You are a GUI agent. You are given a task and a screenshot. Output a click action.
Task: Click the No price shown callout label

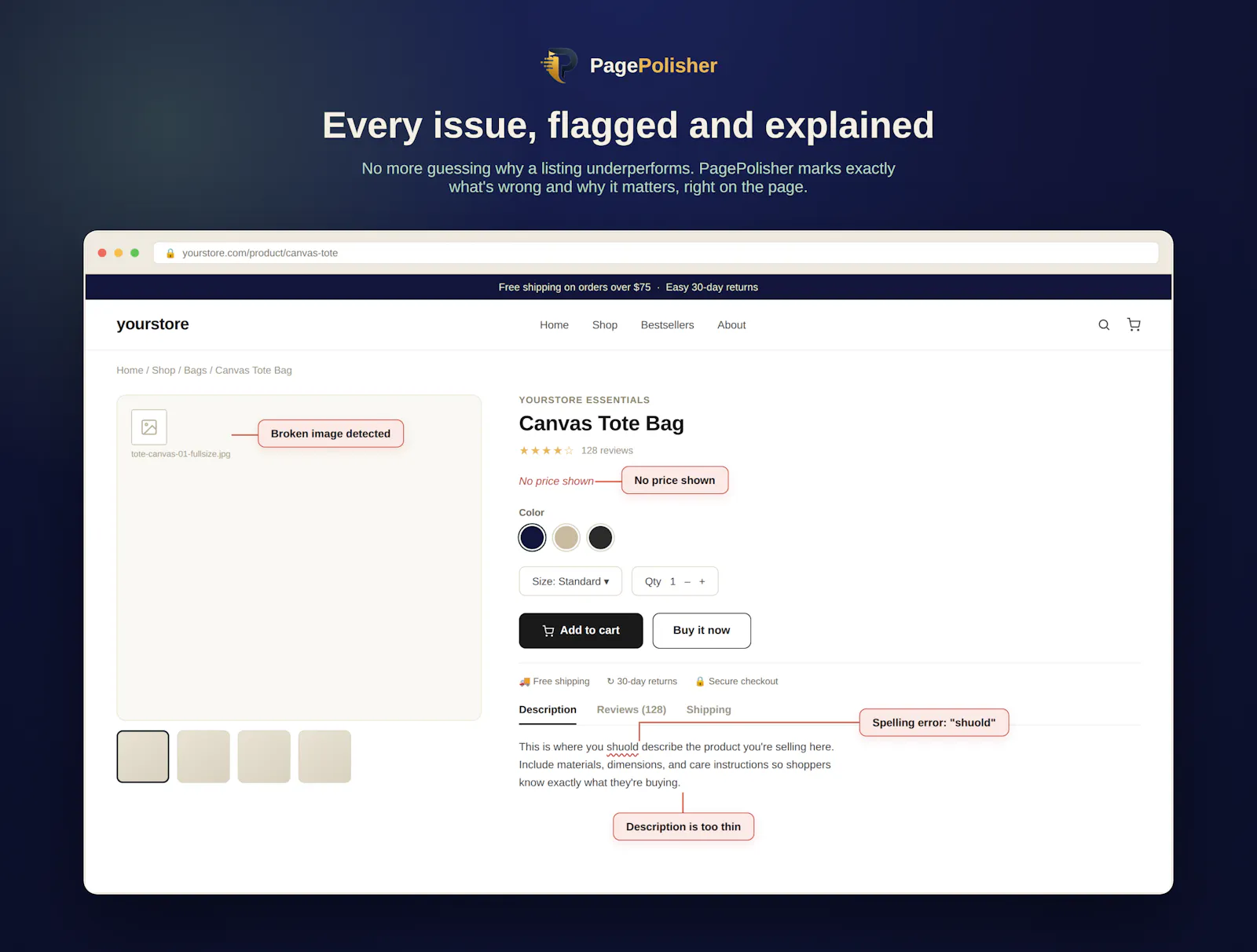pyautogui.click(x=675, y=481)
